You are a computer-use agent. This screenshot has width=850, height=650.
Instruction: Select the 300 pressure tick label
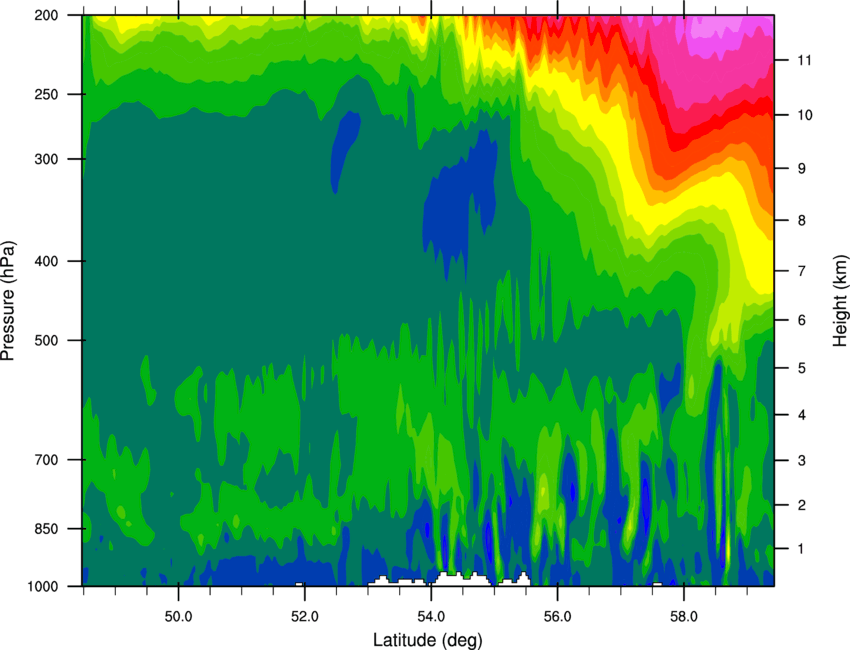point(46,159)
